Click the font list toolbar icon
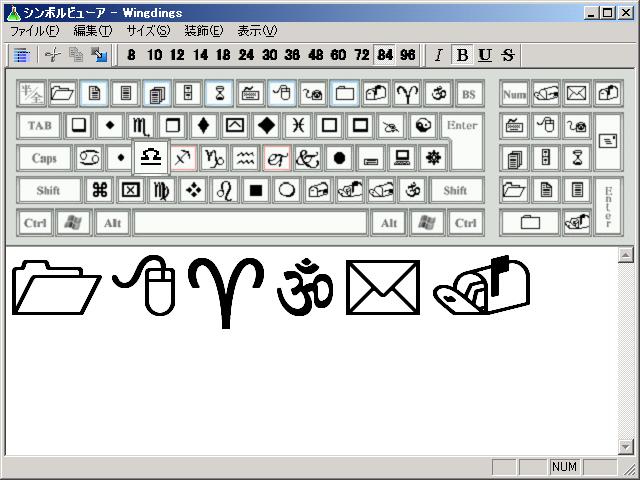The image size is (640, 480). point(22,55)
